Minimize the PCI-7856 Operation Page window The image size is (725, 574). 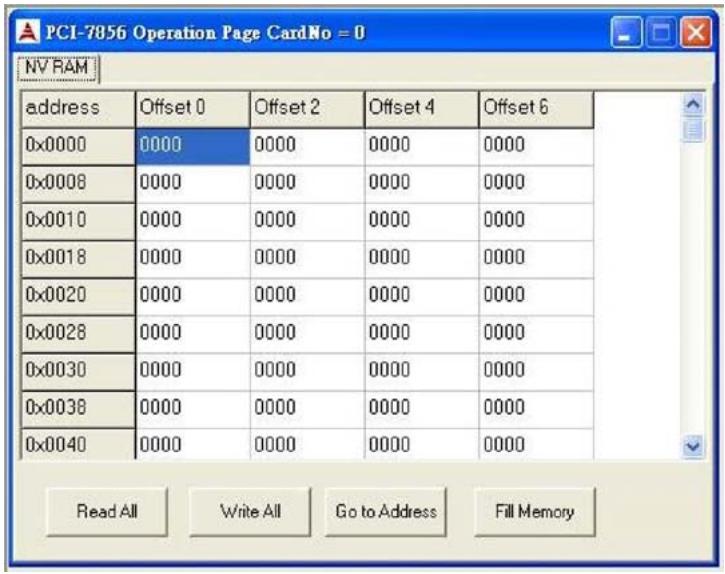coord(626,32)
